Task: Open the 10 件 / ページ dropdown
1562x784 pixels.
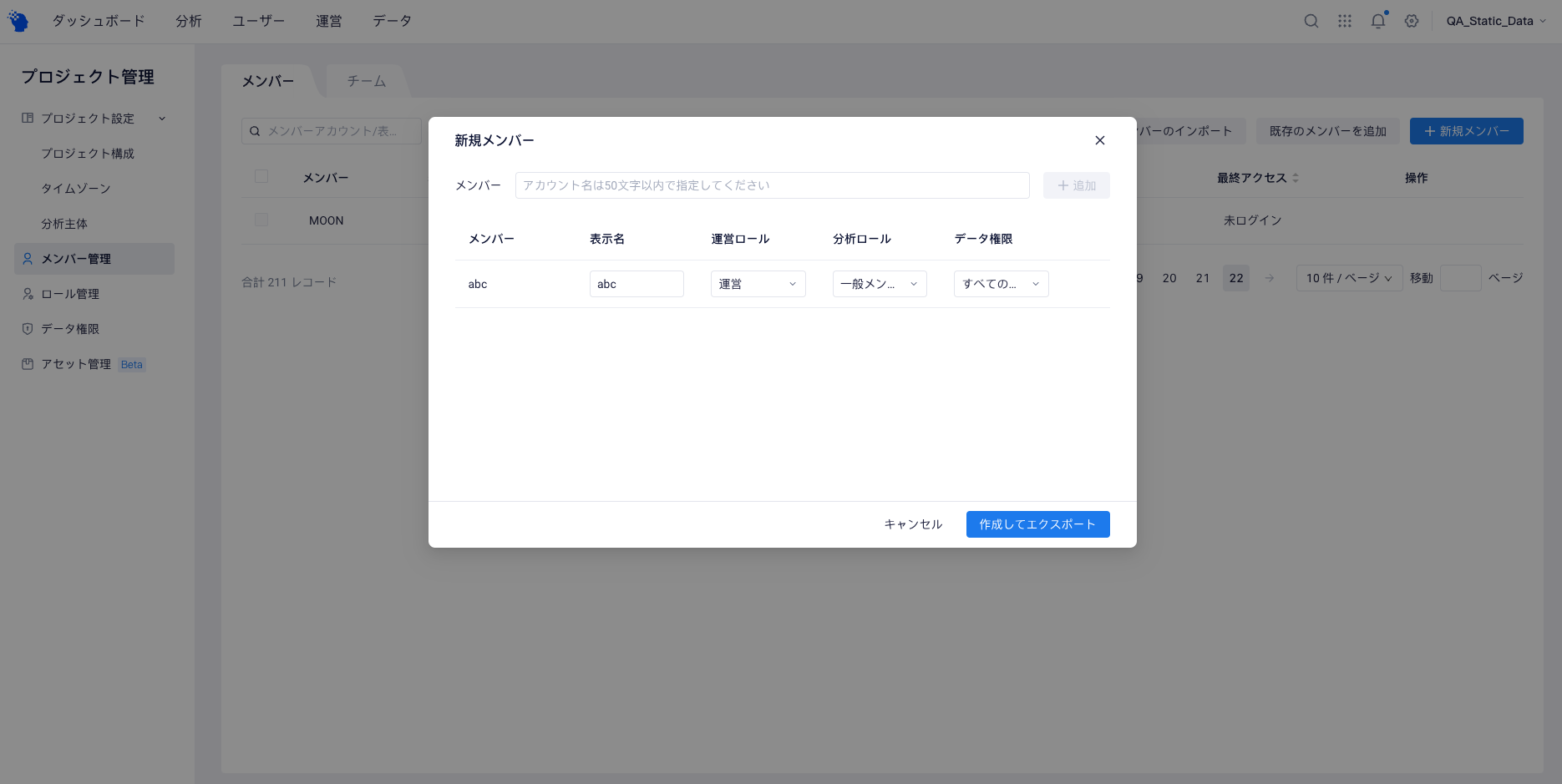Action: [x=1349, y=278]
